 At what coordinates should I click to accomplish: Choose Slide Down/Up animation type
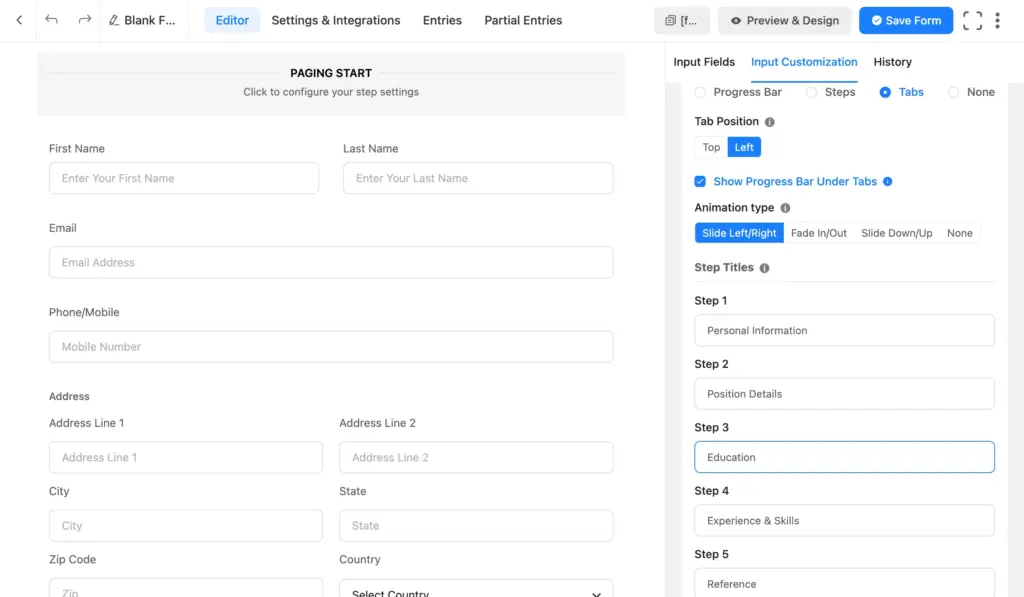coord(897,233)
